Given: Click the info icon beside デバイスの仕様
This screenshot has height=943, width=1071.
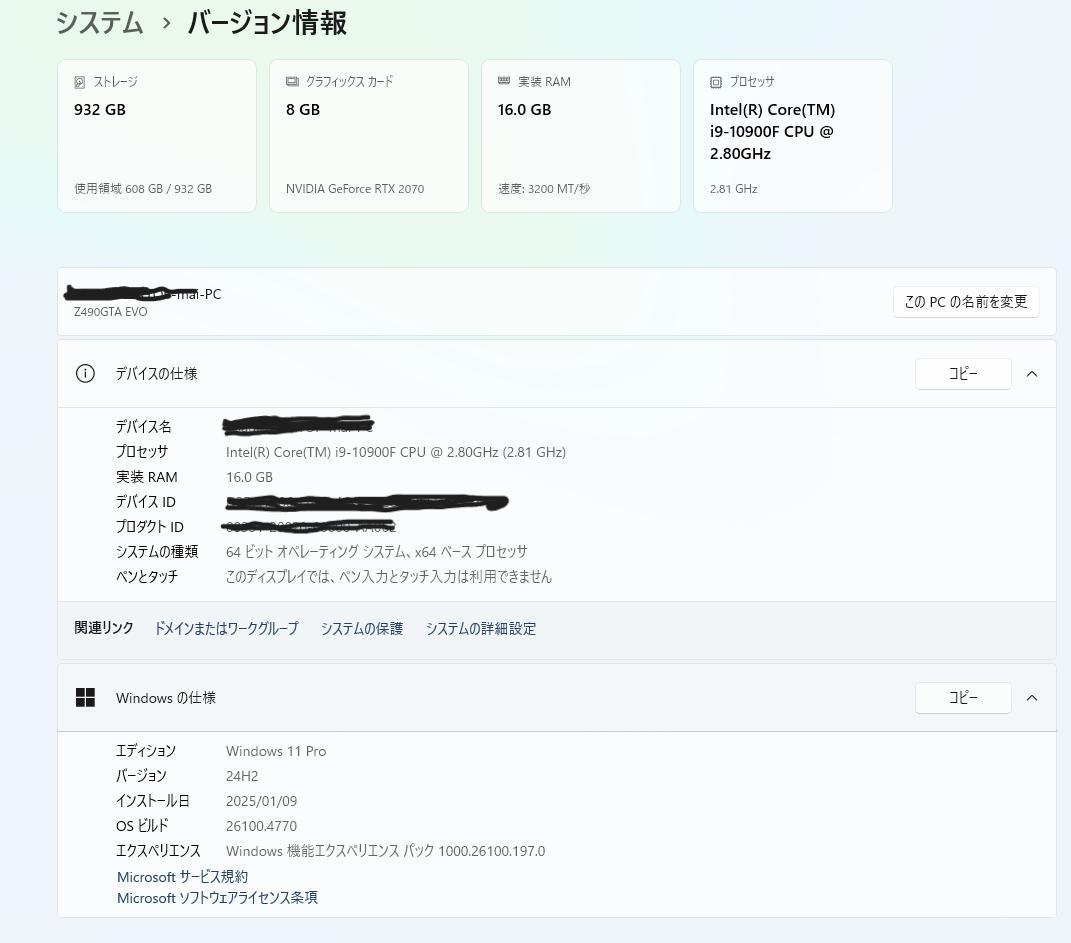Looking at the screenshot, I should point(85,373).
